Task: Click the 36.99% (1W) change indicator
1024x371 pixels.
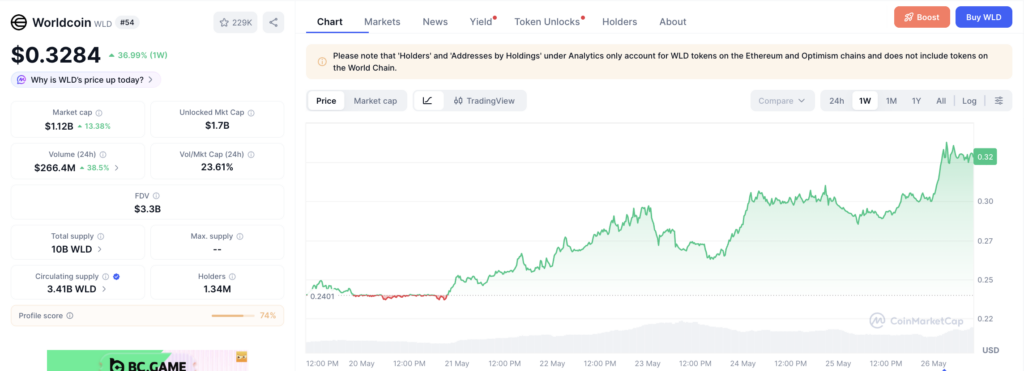Action: [138, 55]
